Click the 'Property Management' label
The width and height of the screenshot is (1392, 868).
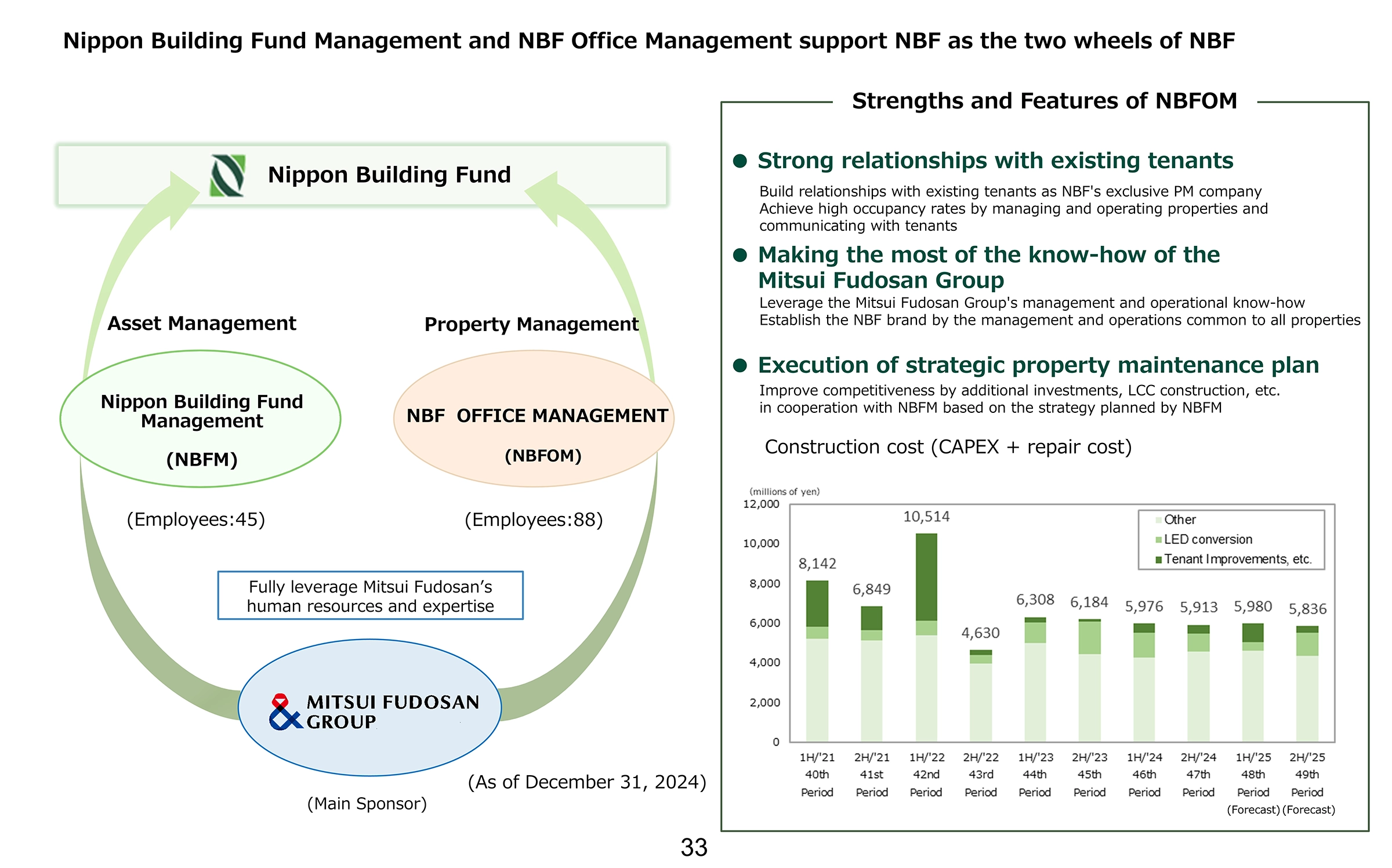(x=531, y=324)
